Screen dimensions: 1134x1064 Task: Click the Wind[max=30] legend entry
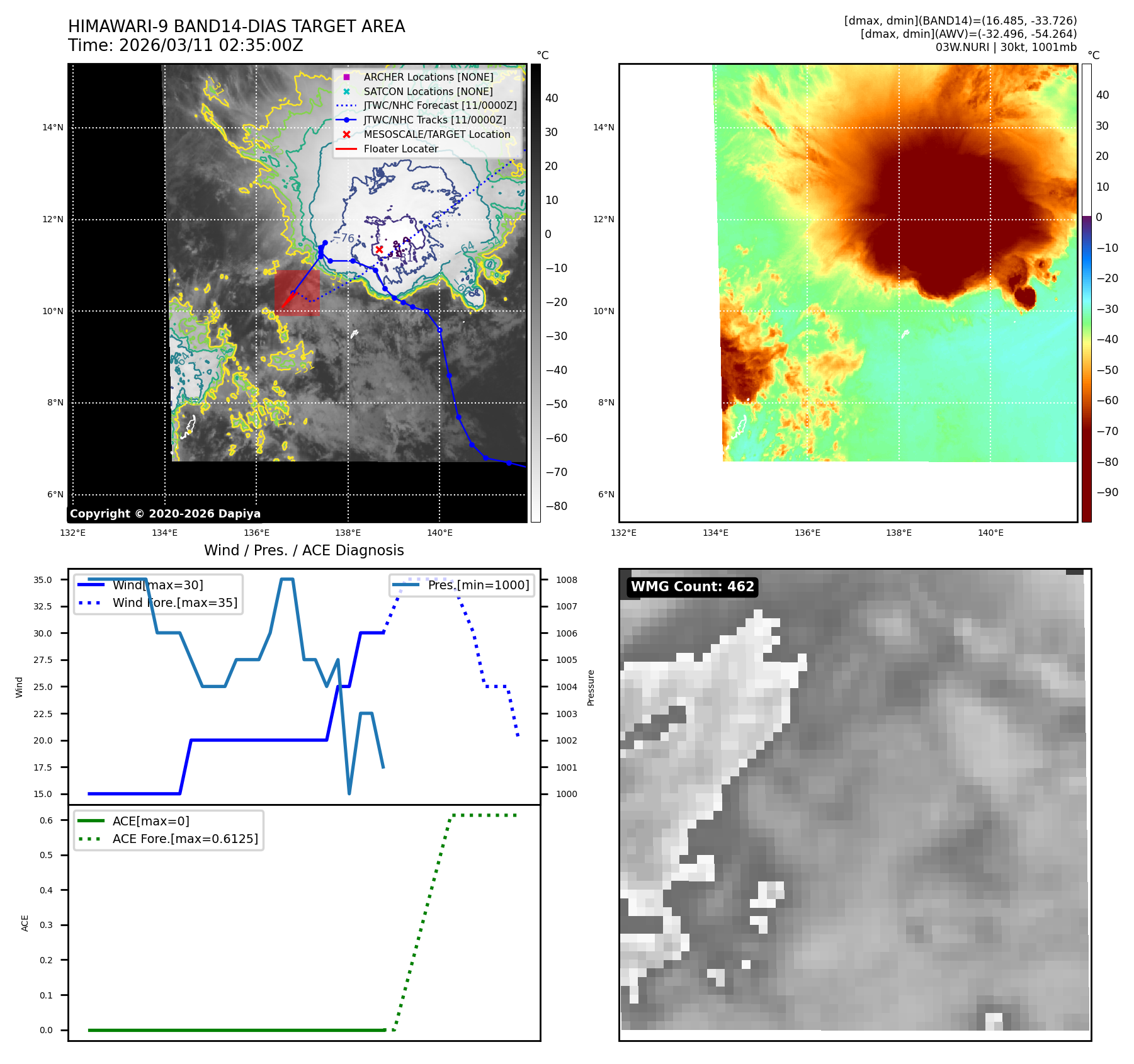pyautogui.click(x=157, y=585)
